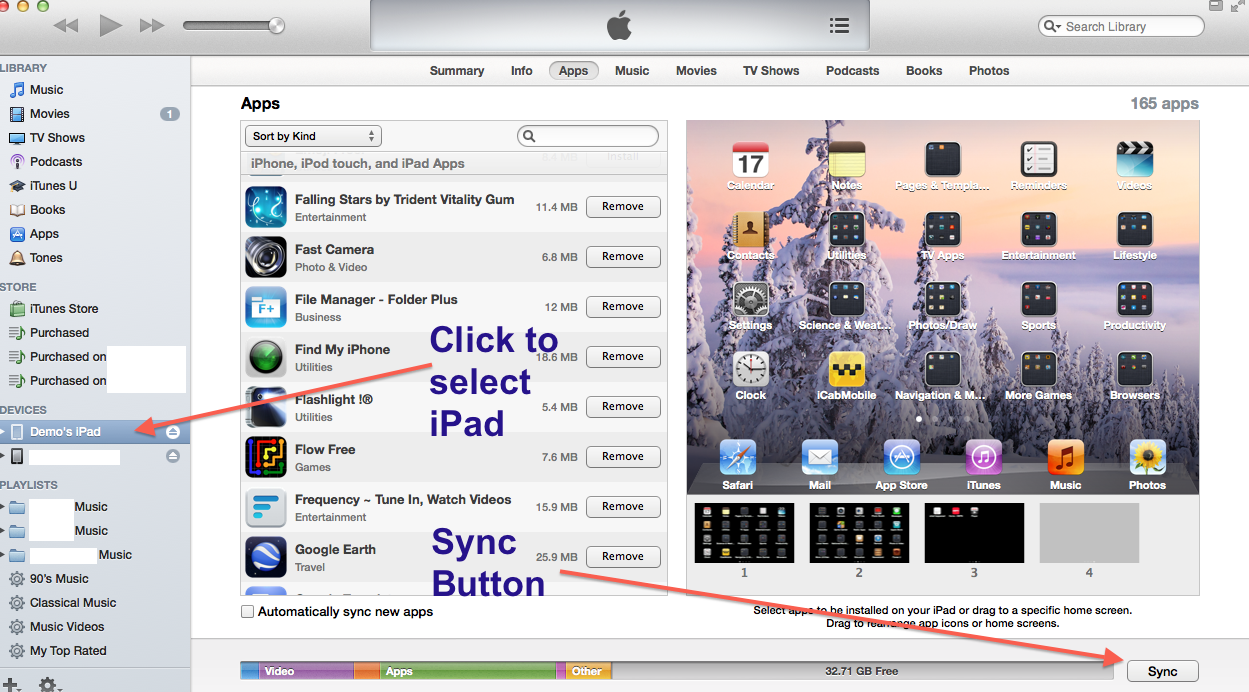Select TV Shows in the sidebar
The image size is (1249, 692).
57,138
